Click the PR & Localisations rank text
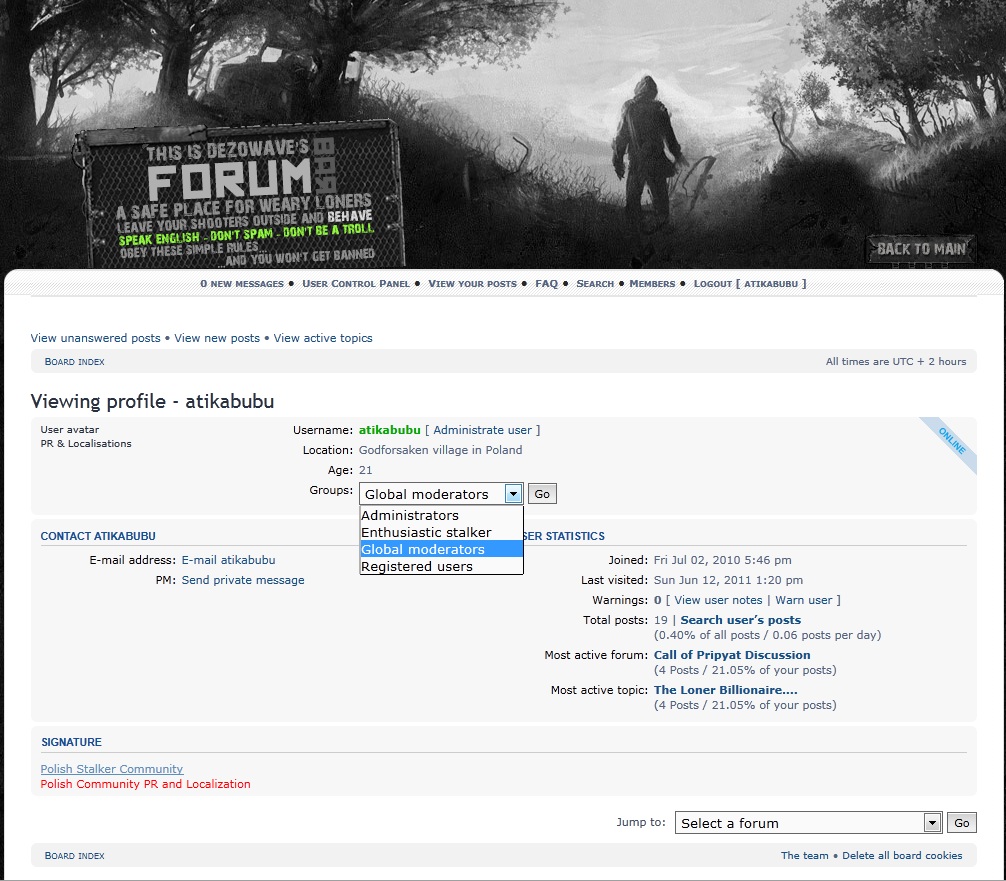1006x881 pixels. pos(86,443)
